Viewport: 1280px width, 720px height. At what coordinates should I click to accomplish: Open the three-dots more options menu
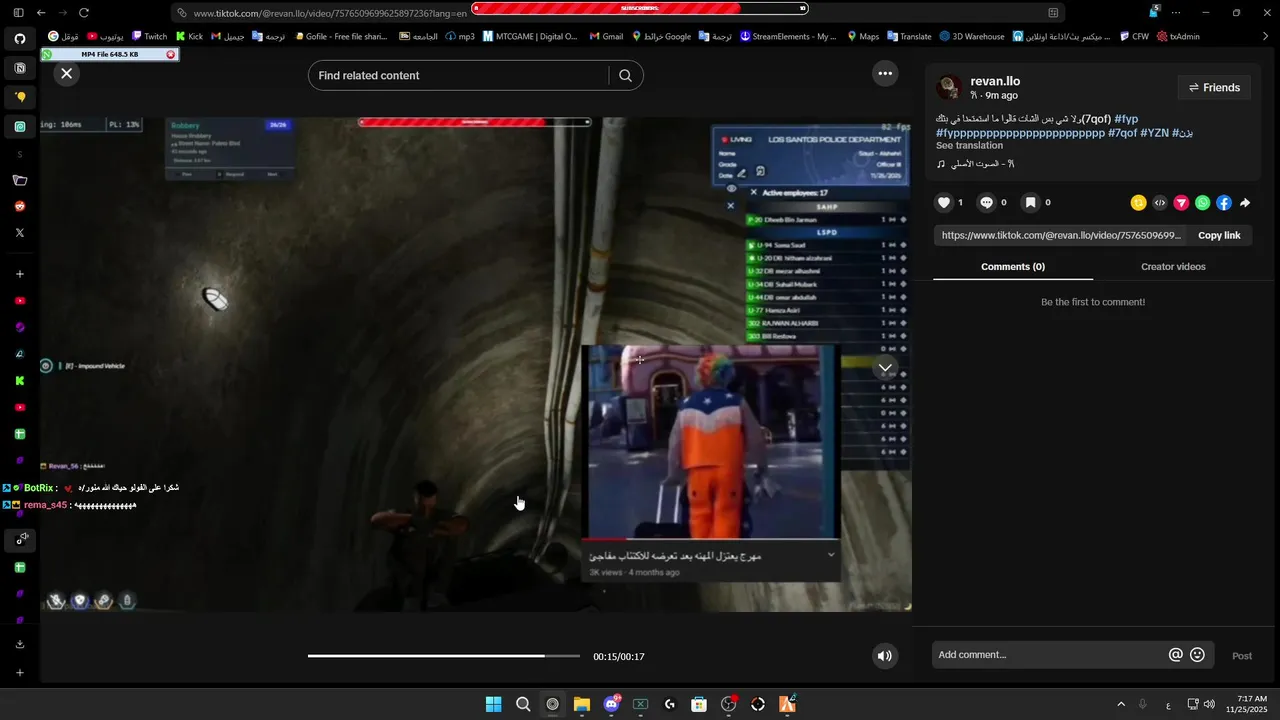(884, 73)
